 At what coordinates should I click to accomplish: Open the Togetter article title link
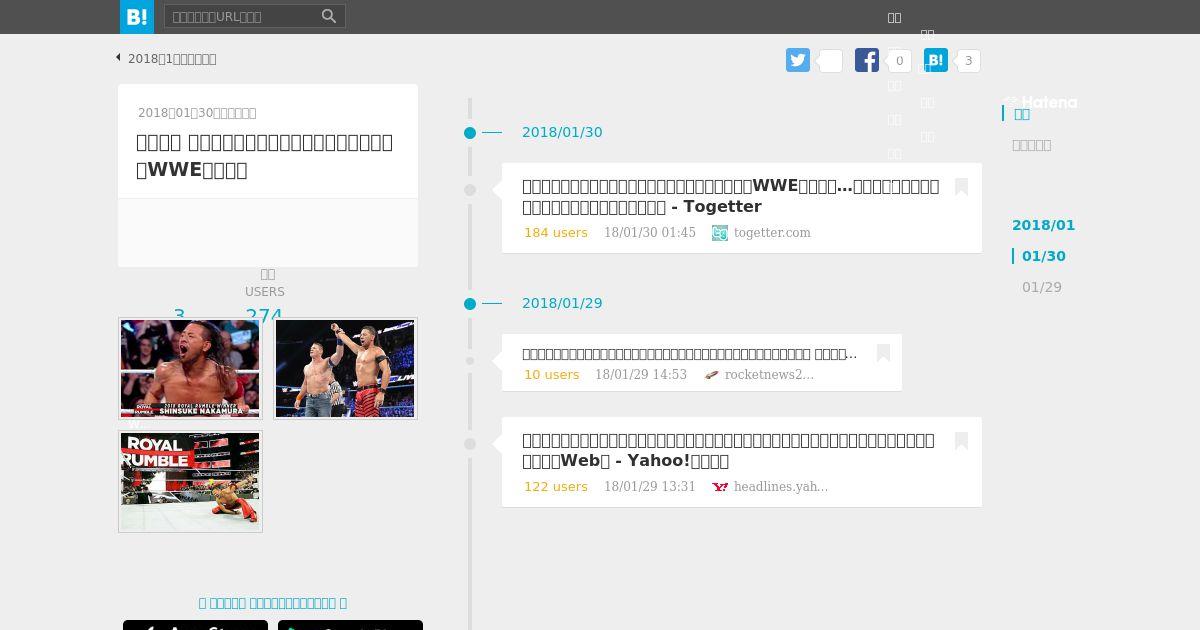(730, 196)
